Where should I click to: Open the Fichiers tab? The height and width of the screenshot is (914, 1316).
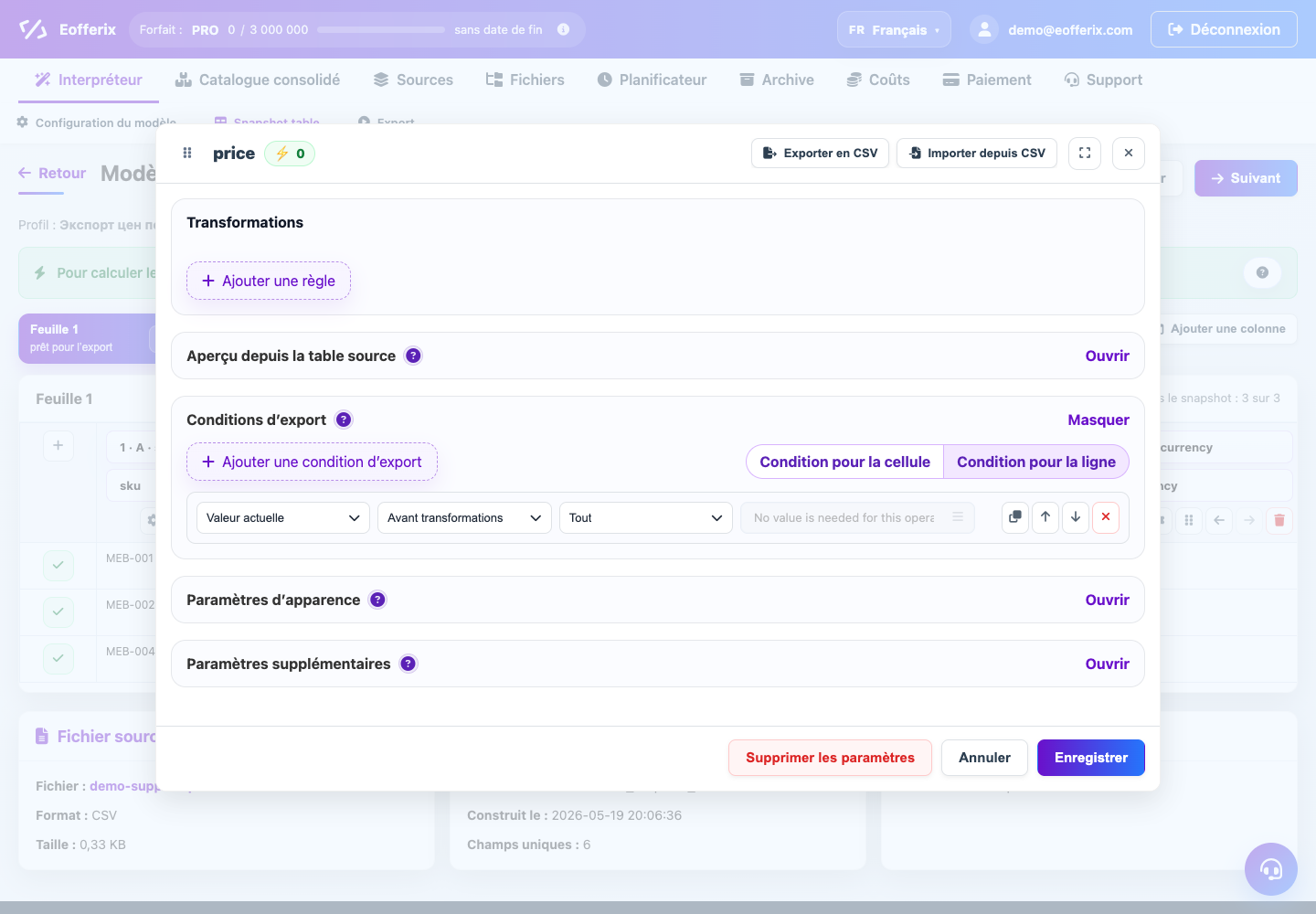click(525, 80)
